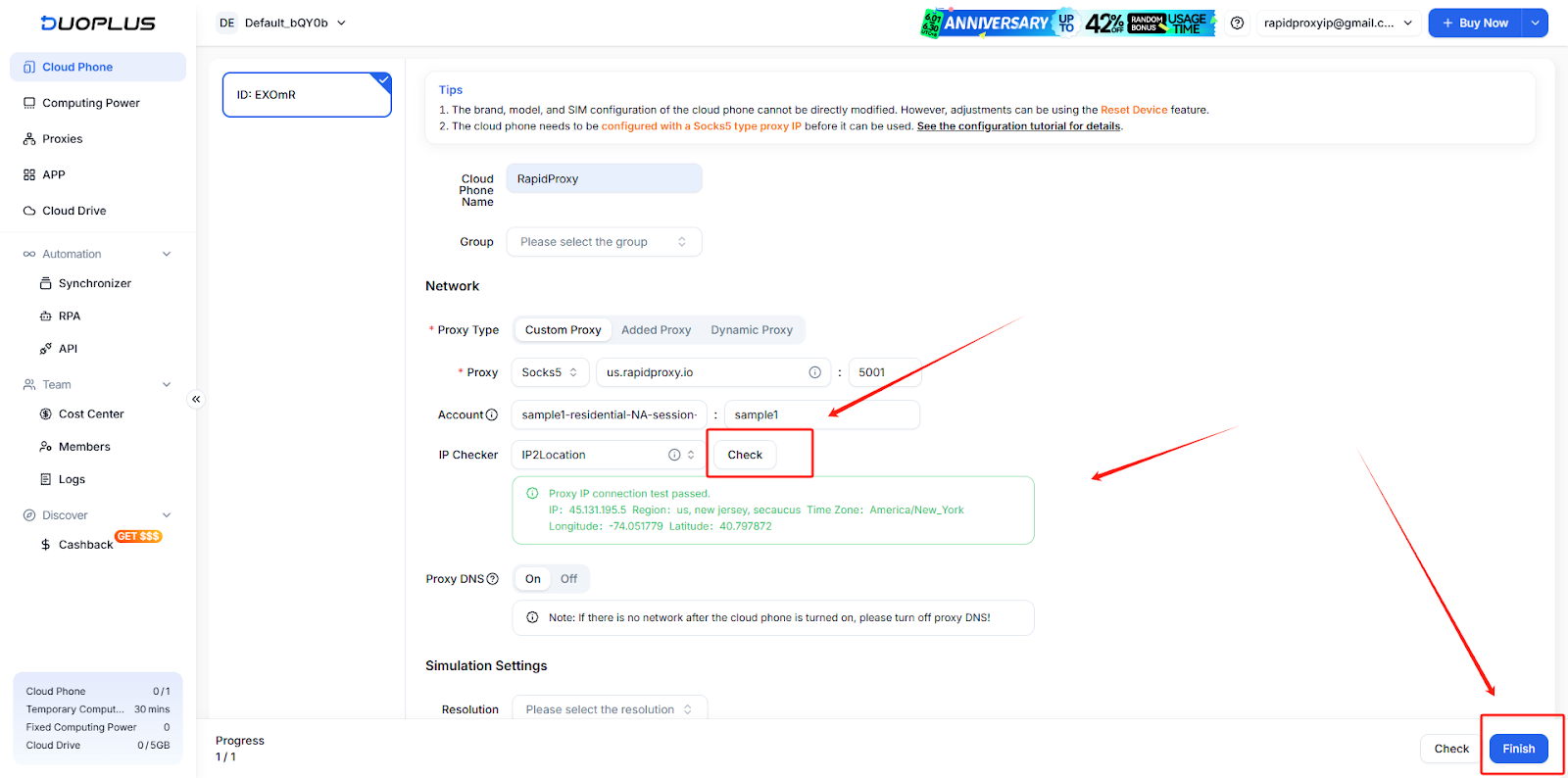Click the Reset Device link in Tips
1568x778 pixels.
pyautogui.click(x=1134, y=111)
